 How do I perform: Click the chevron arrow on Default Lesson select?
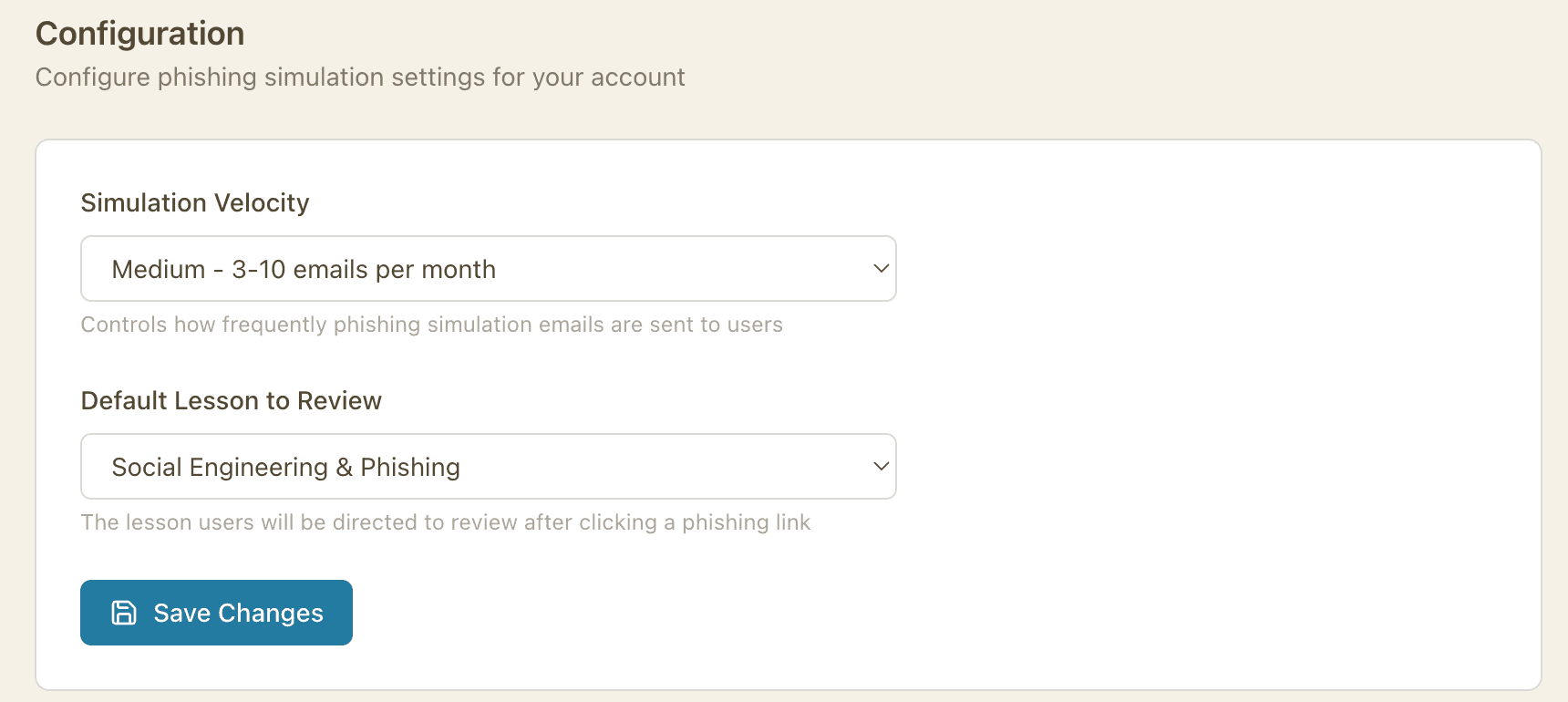[x=881, y=467]
